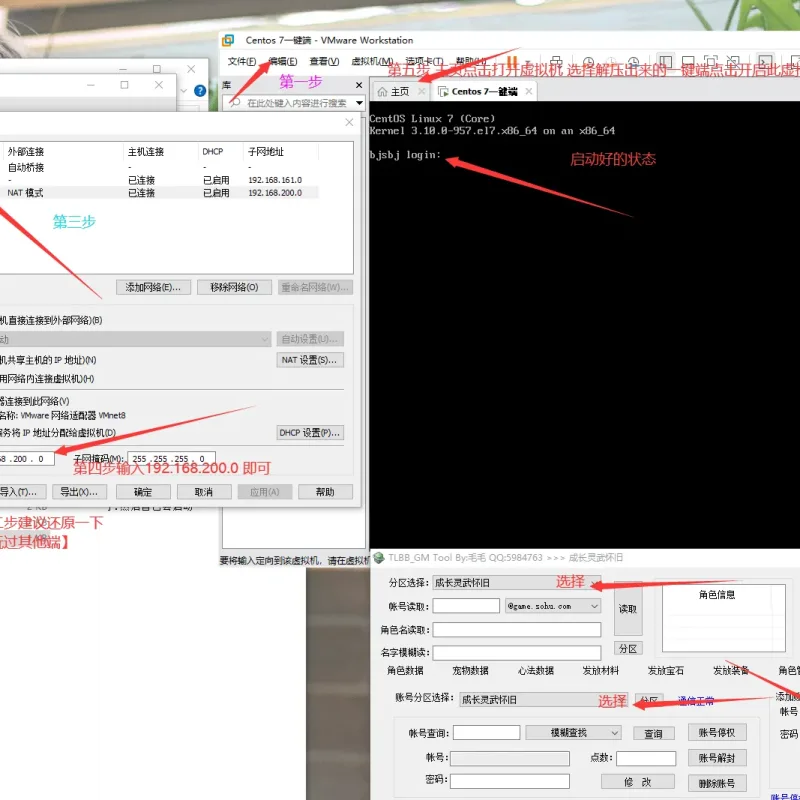Image resolution: width=800 pixels, height=800 pixels.
Task: Click the tall 读取 button
Action: coord(628,609)
